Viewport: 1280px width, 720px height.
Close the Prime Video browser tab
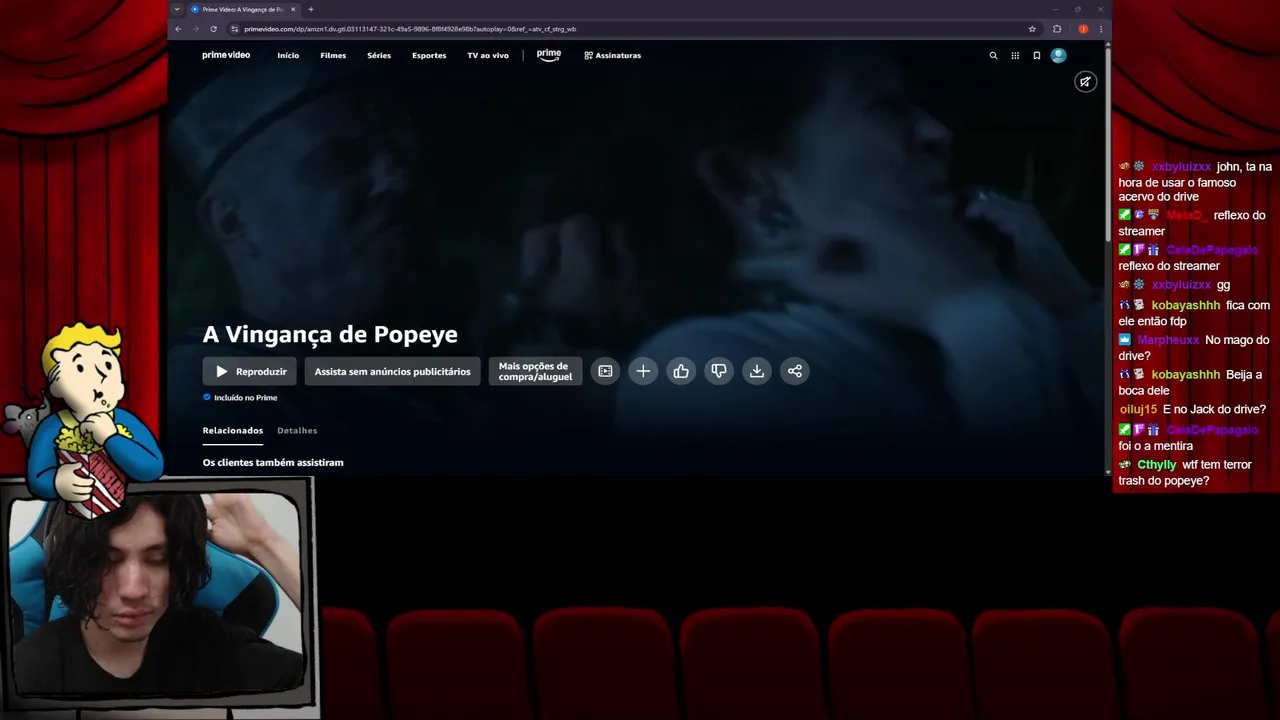[293, 9]
